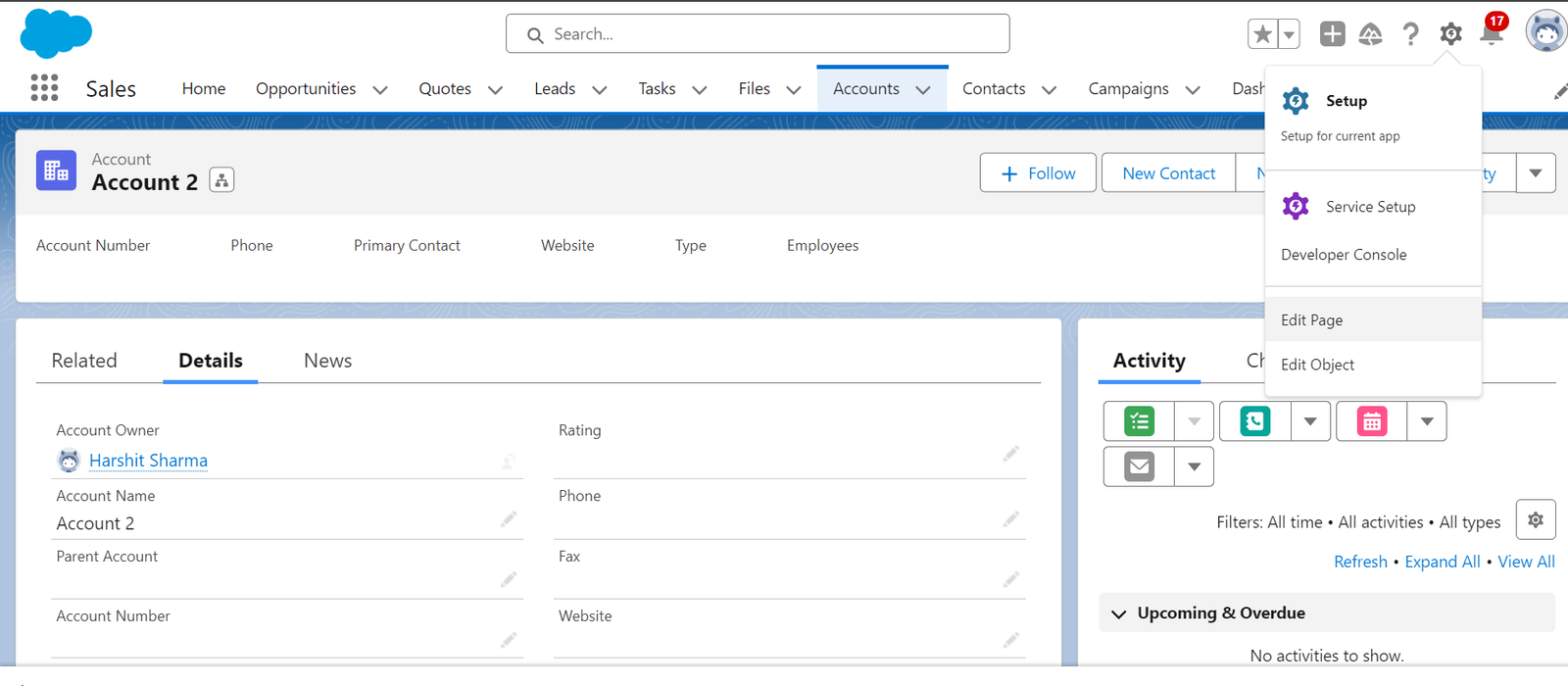
Task: Click the New Task checklist icon
Action: click(1139, 421)
